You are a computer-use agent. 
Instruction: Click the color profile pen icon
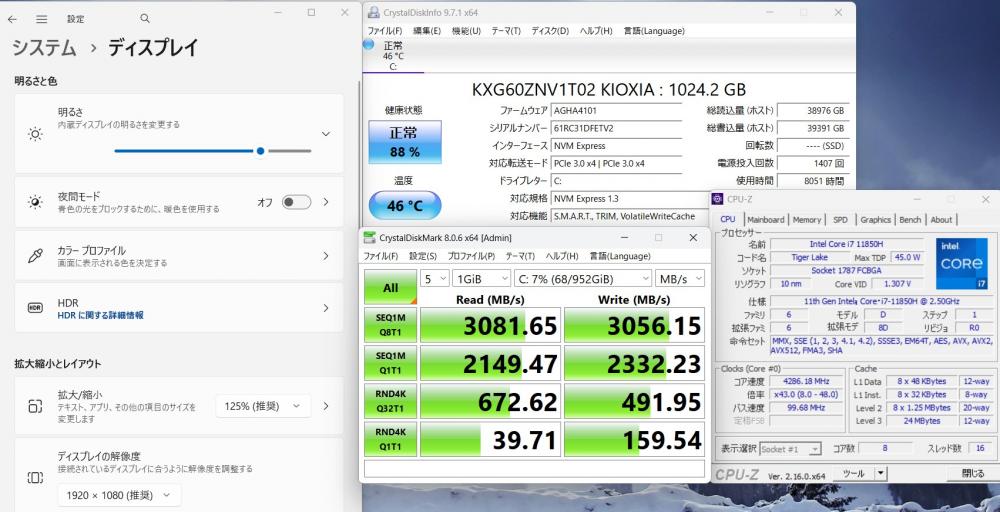coord(35,256)
